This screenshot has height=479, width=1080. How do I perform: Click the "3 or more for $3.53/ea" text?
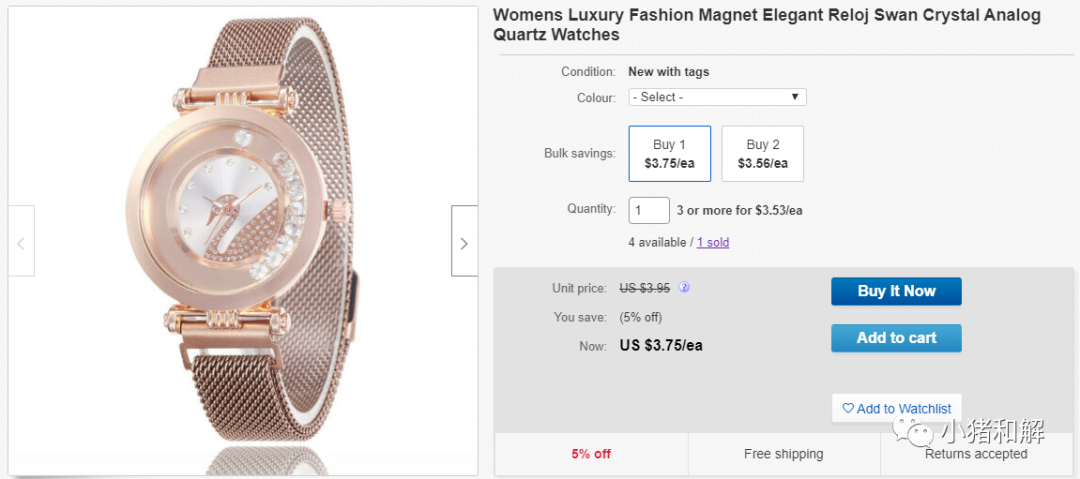[739, 210]
